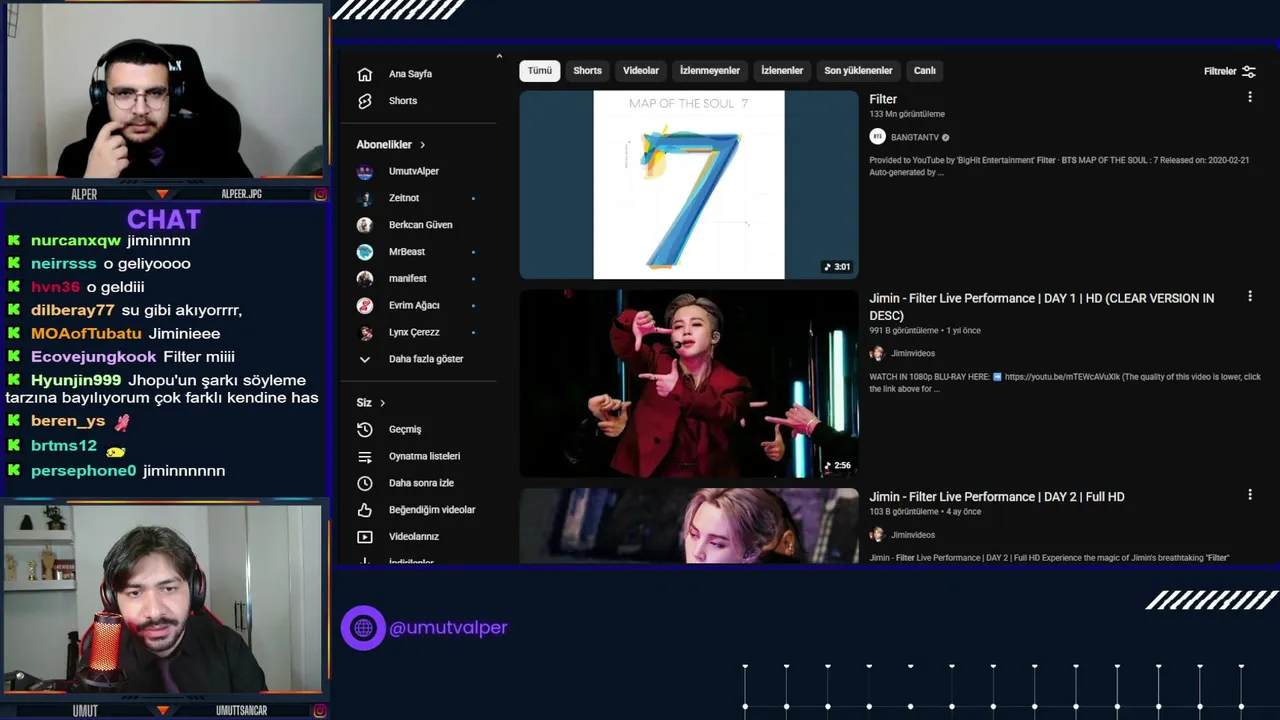Click Instagram icon next to UMUTTSANCAR
The image size is (1280, 720).
[x=320, y=711]
